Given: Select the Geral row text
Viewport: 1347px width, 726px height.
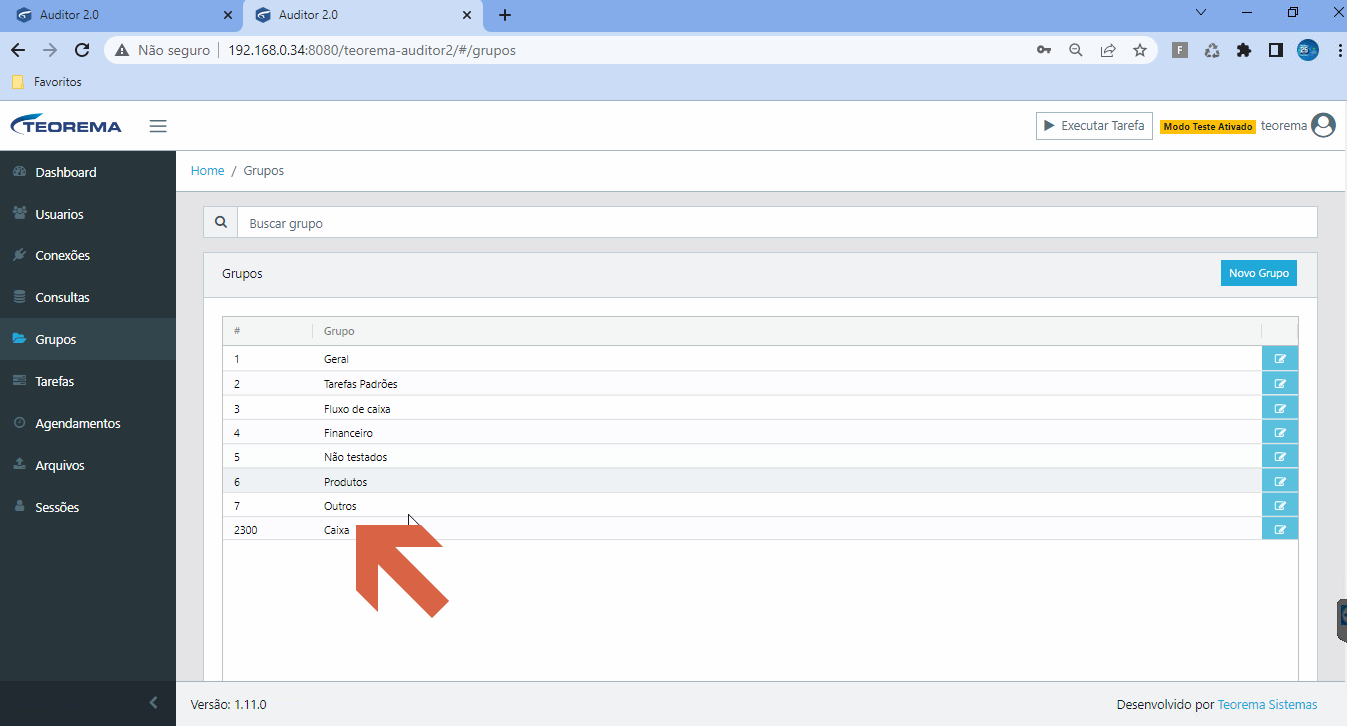Looking at the screenshot, I should pos(336,359).
